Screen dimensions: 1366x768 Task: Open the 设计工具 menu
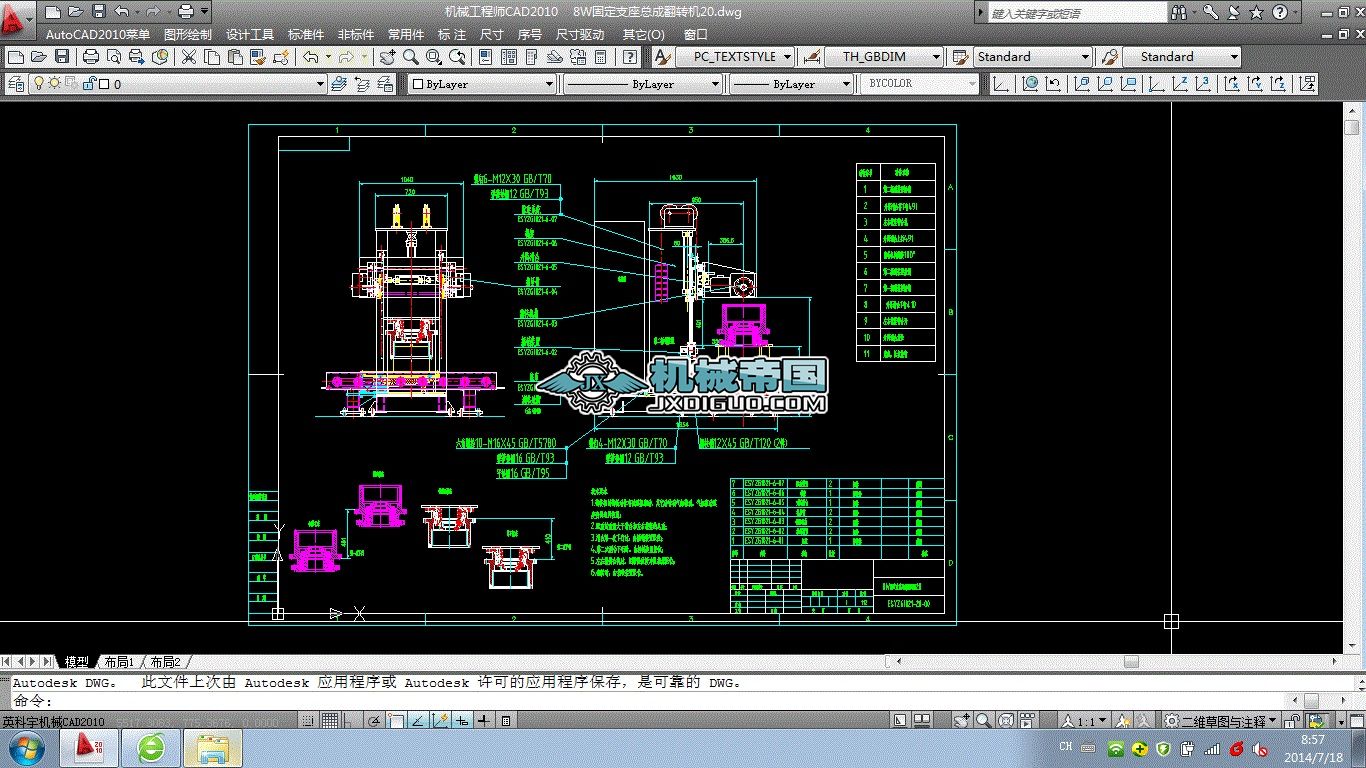point(250,34)
